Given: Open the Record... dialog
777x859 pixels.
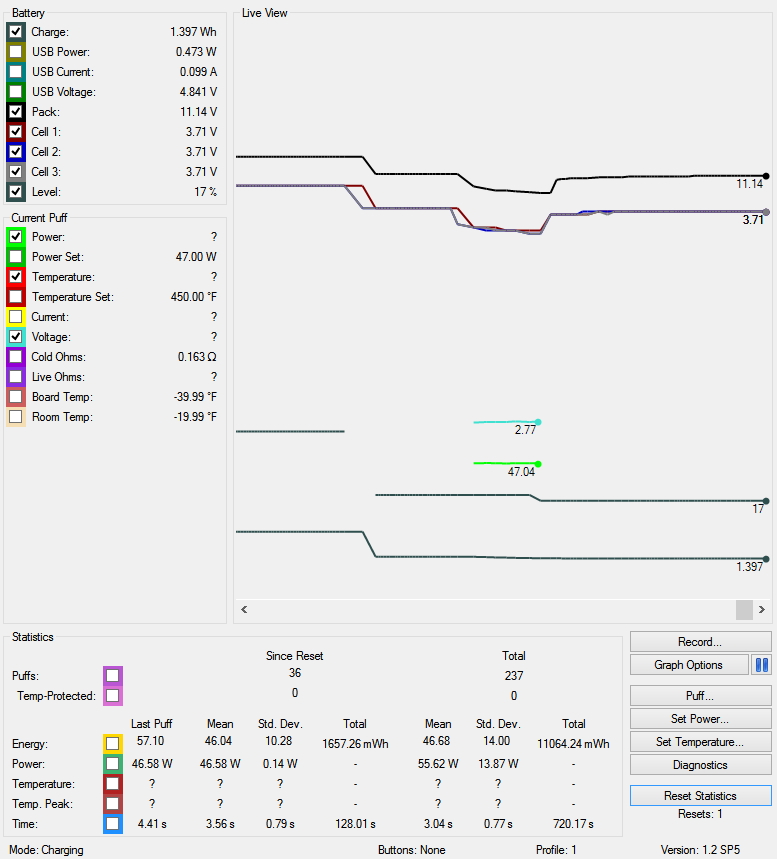Looking at the screenshot, I should point(700,642).
